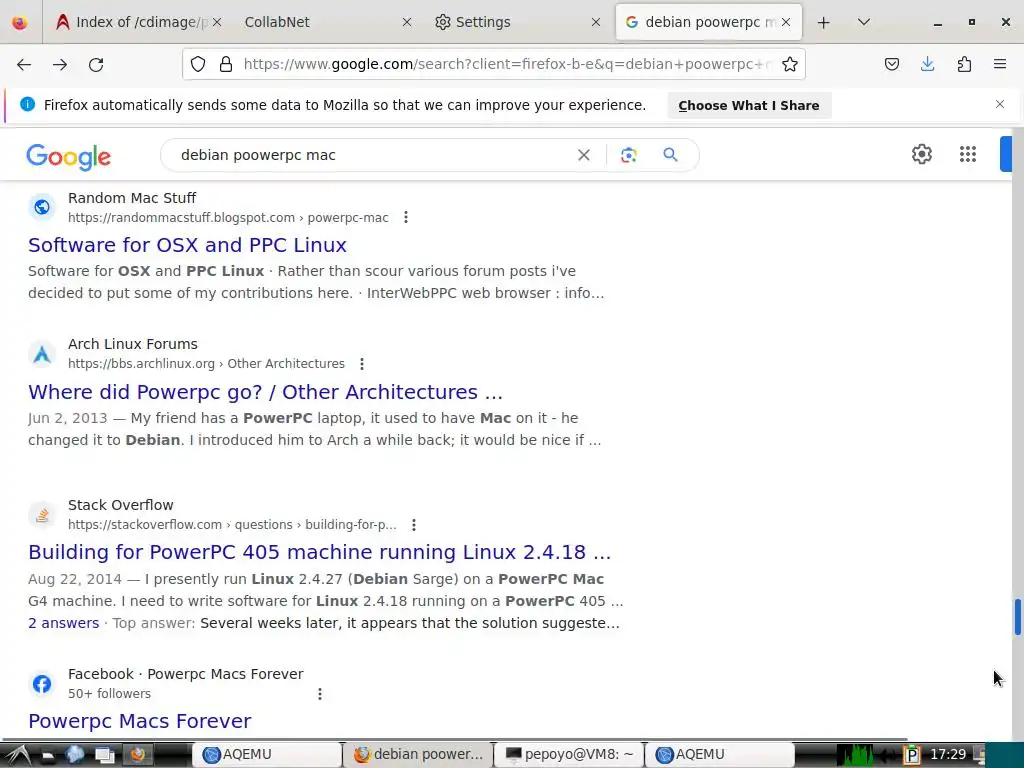Go back to the previous page

click(24, 64)
